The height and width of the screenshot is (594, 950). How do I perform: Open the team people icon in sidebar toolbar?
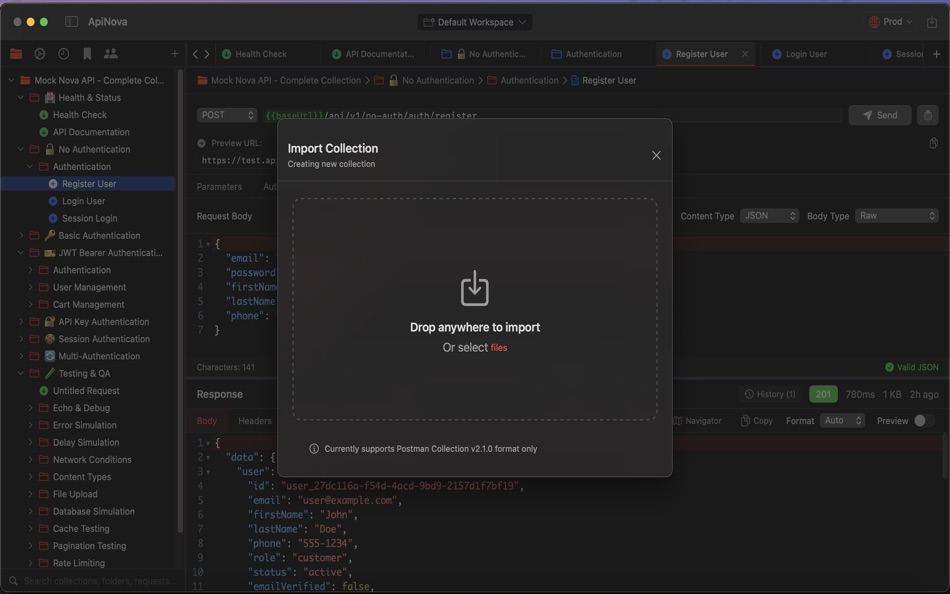click(x=111, y=54)
